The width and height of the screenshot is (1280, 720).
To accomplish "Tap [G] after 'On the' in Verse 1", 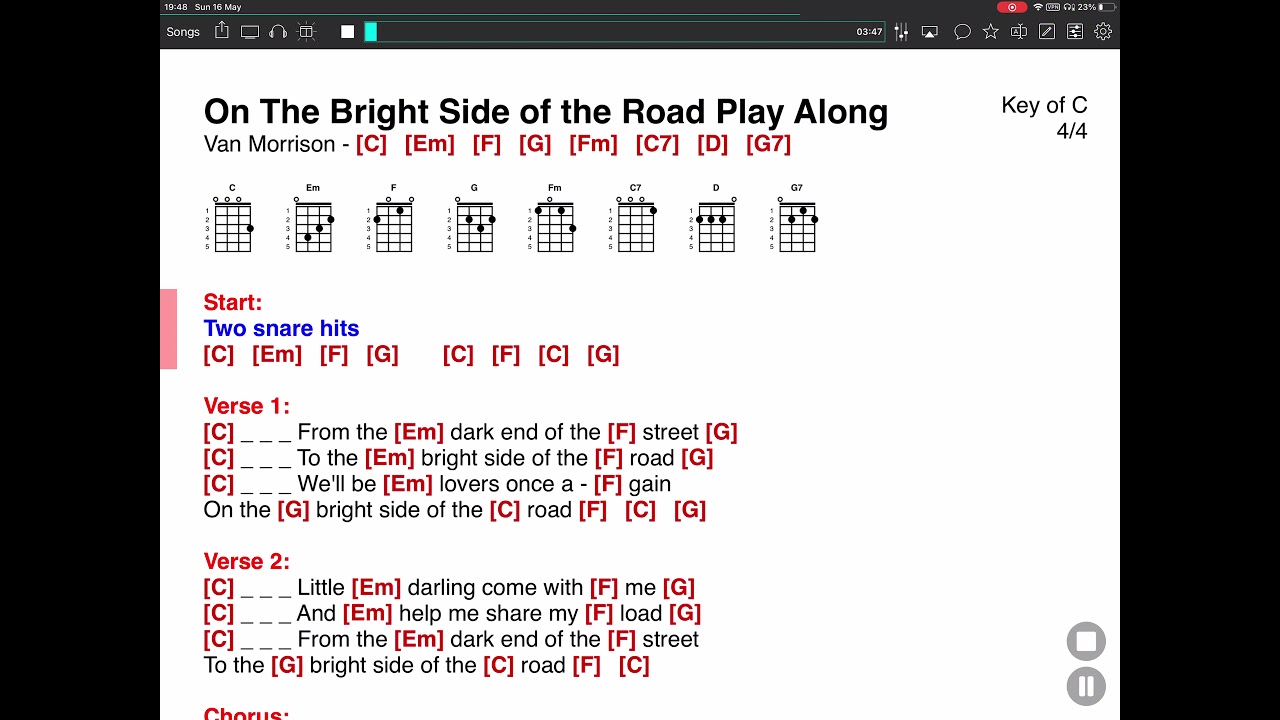I will [293, 510].
